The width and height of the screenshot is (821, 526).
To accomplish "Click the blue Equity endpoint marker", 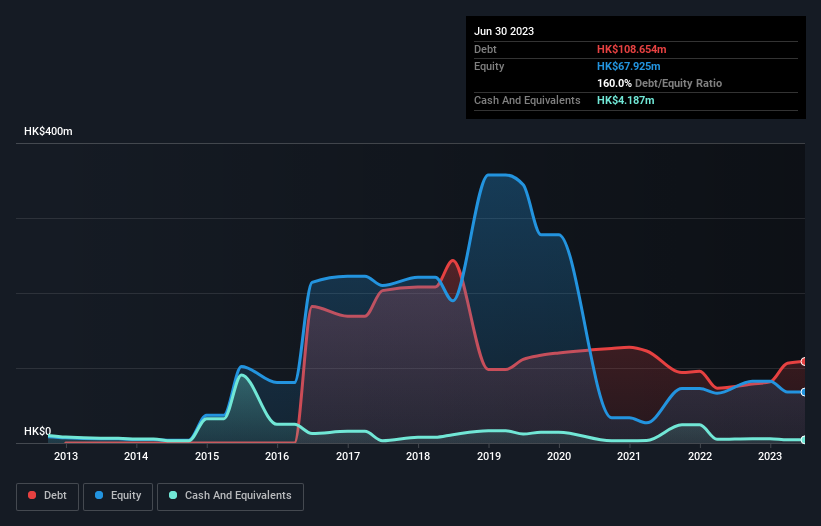I will [x=804, y=392].
